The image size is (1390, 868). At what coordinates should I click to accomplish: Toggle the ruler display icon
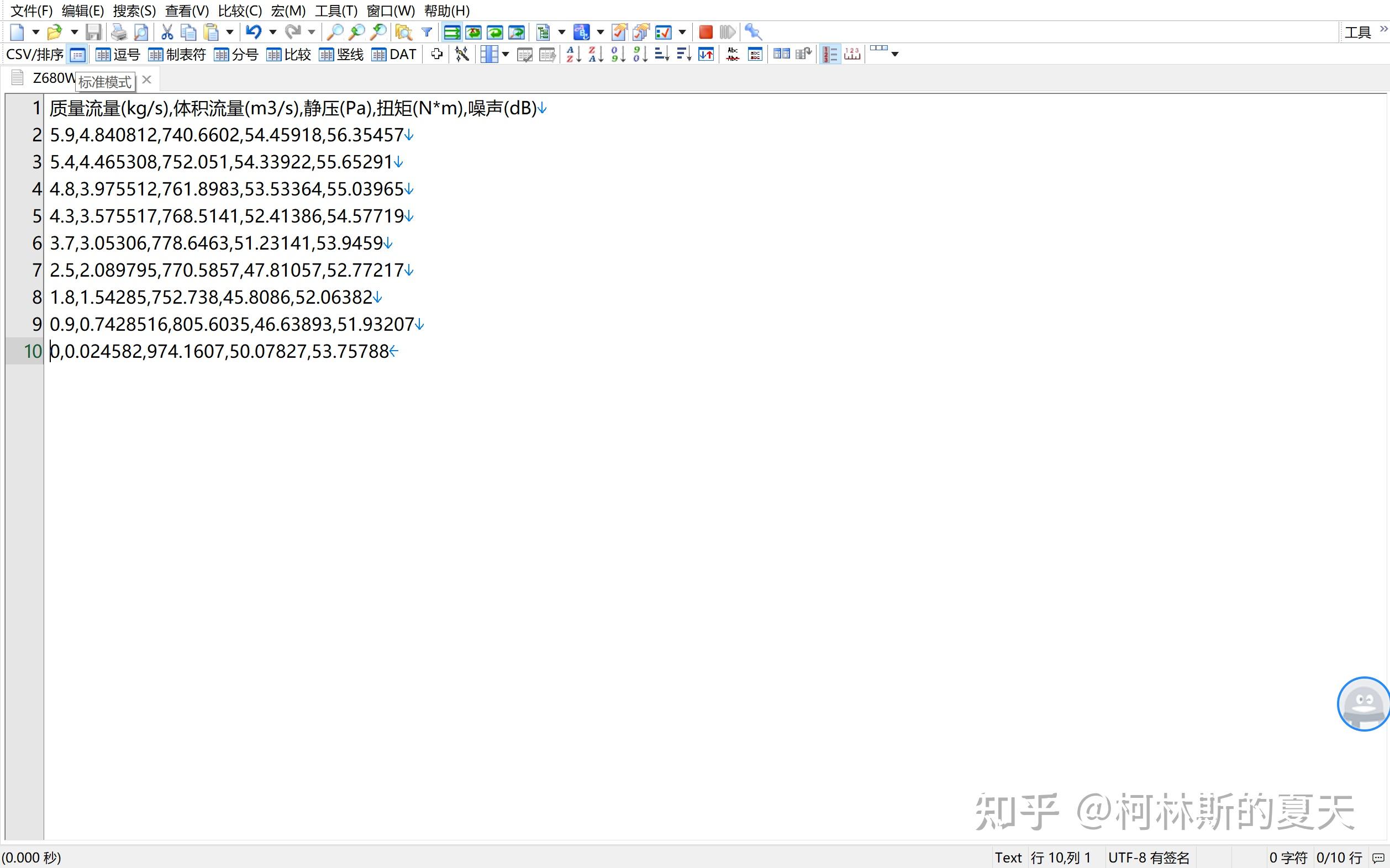coord(852,55)
